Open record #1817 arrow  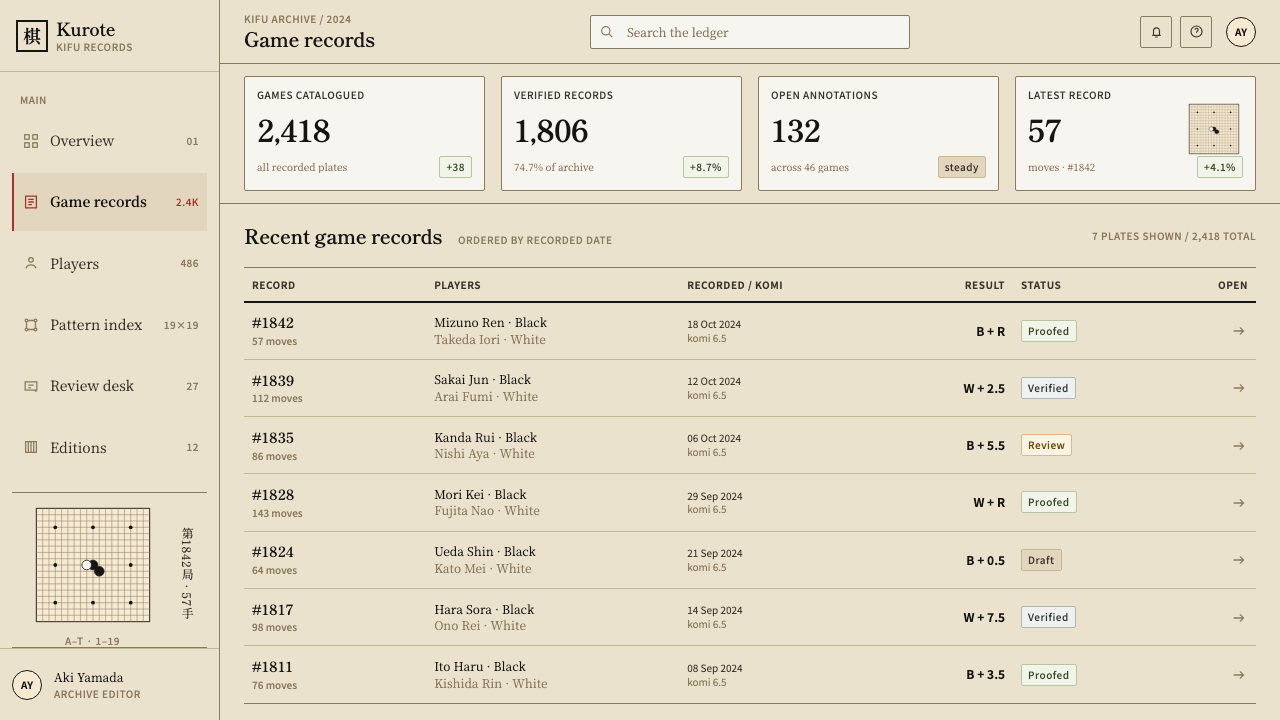point(1239,618)
